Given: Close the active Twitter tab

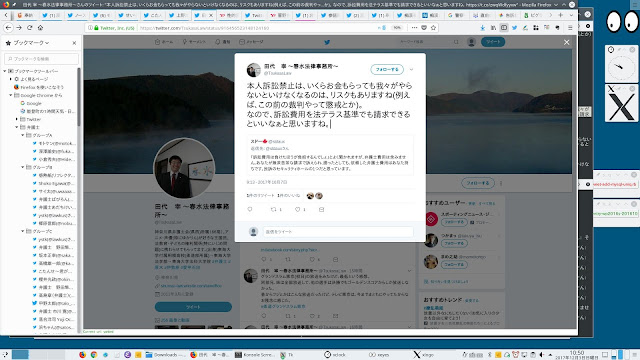Looking at the screenshot, I should [x=211, y=15].
